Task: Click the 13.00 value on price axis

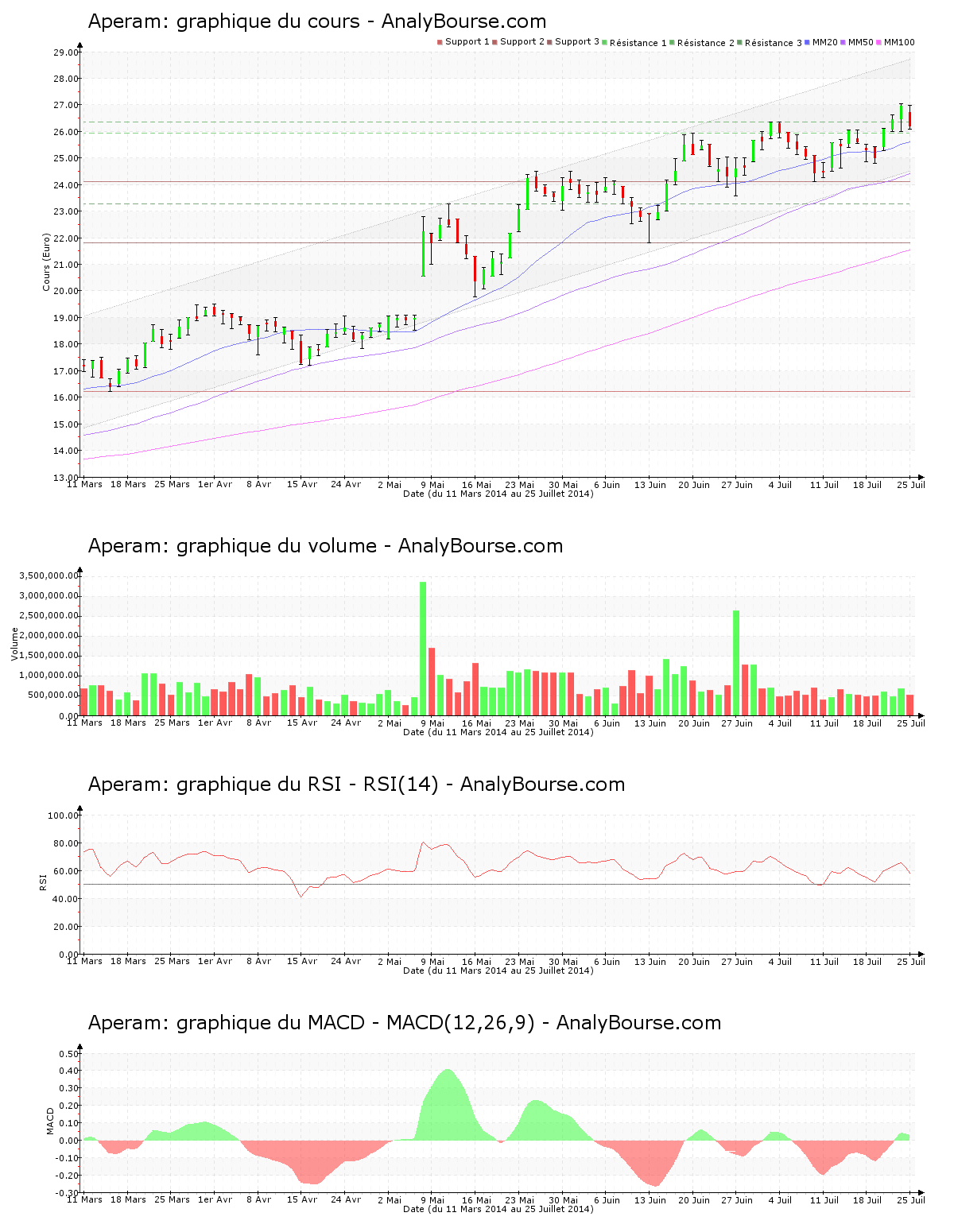Action: pyautogui.click(x=66, y=478)
